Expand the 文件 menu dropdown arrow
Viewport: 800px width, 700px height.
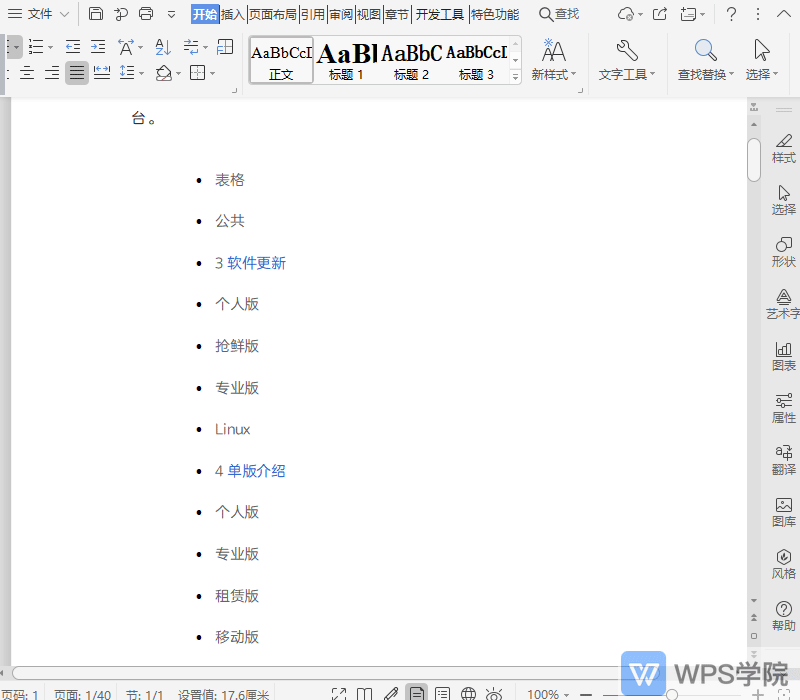tap(65, 14)
